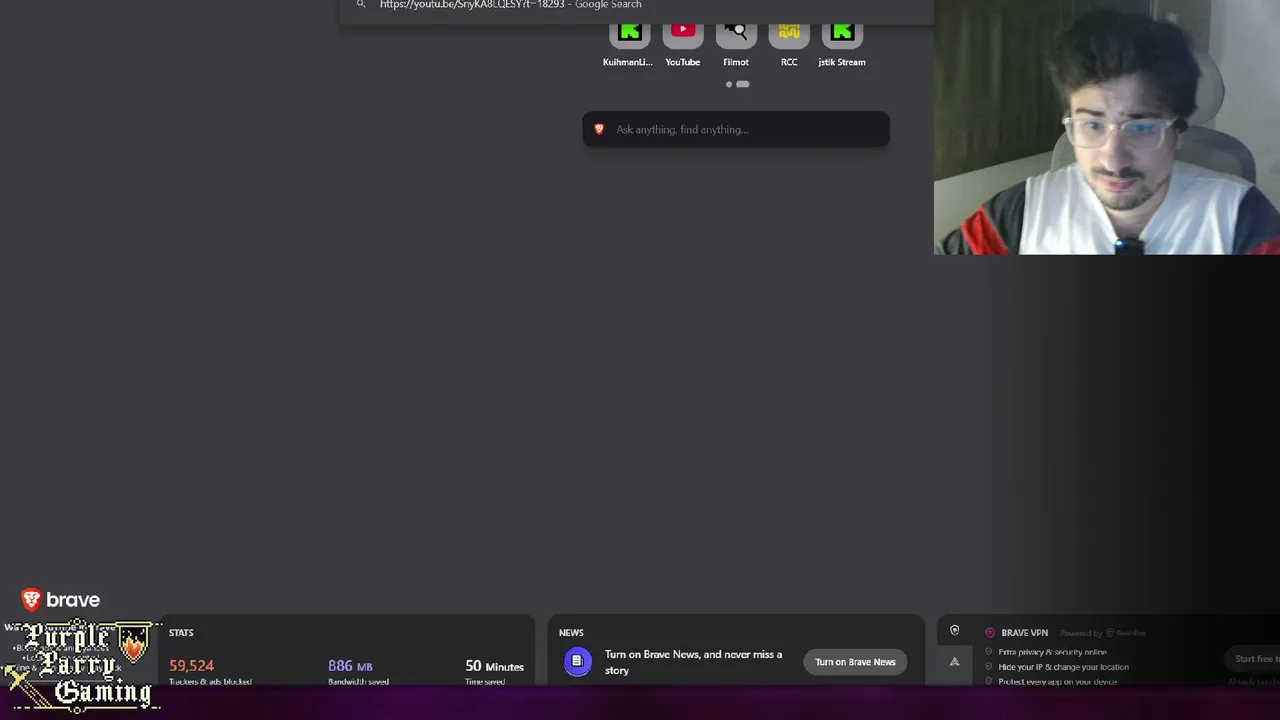Image resolution: width=1280 pixels, height=720 pixels.
Task: Click the Brave VPN logo icon
Action: click(990, 632)
